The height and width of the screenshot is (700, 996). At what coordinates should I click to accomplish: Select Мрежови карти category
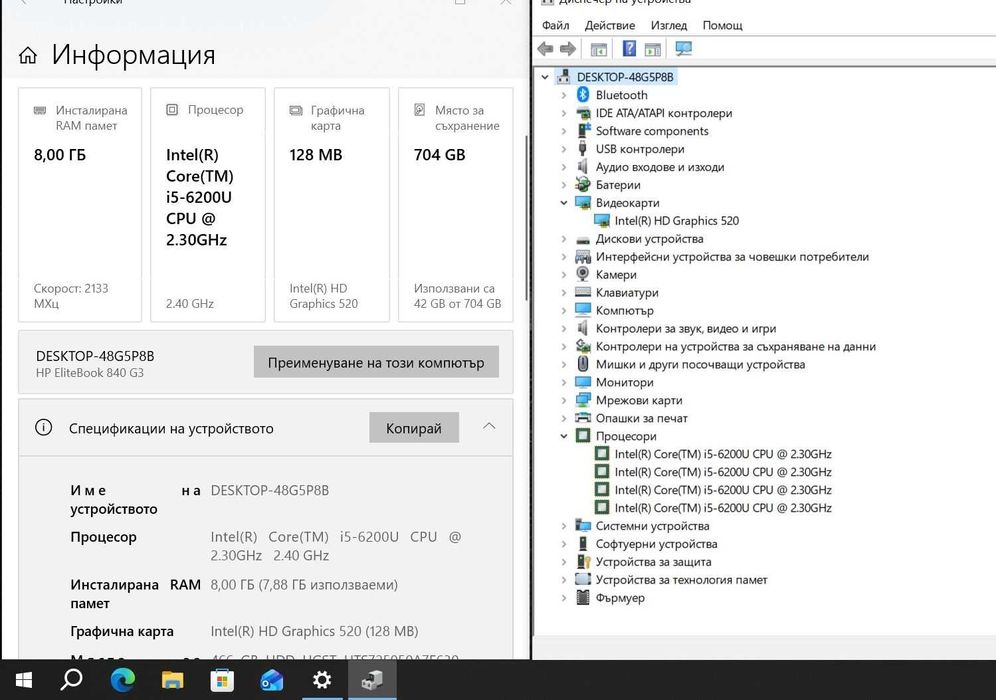pos(638,400)
